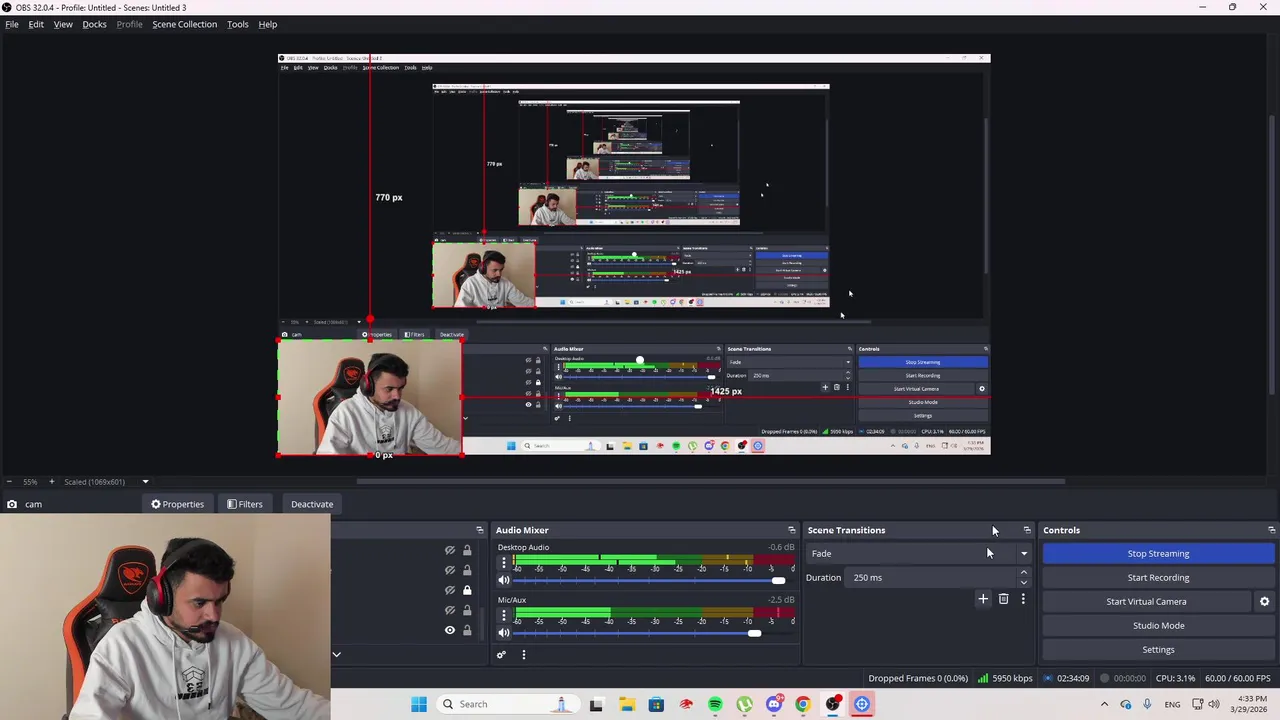The height and width of the screenshot is (720, 1280).
Task: Open the View menu
Action: pyautogui.click(x=63, y=24)
